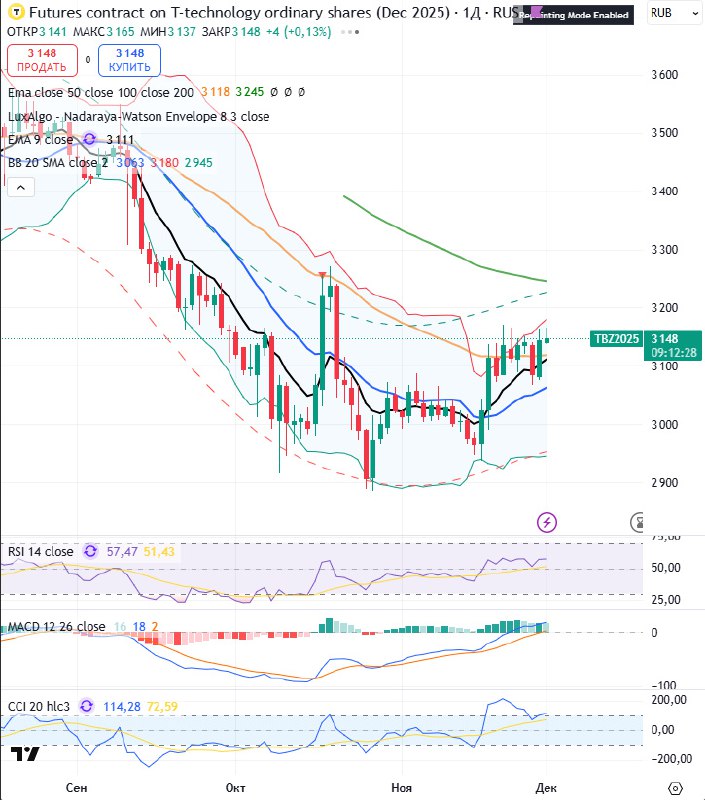Click the Окт label on the time axis
705x800 pixels.
[x=236, y=788]
